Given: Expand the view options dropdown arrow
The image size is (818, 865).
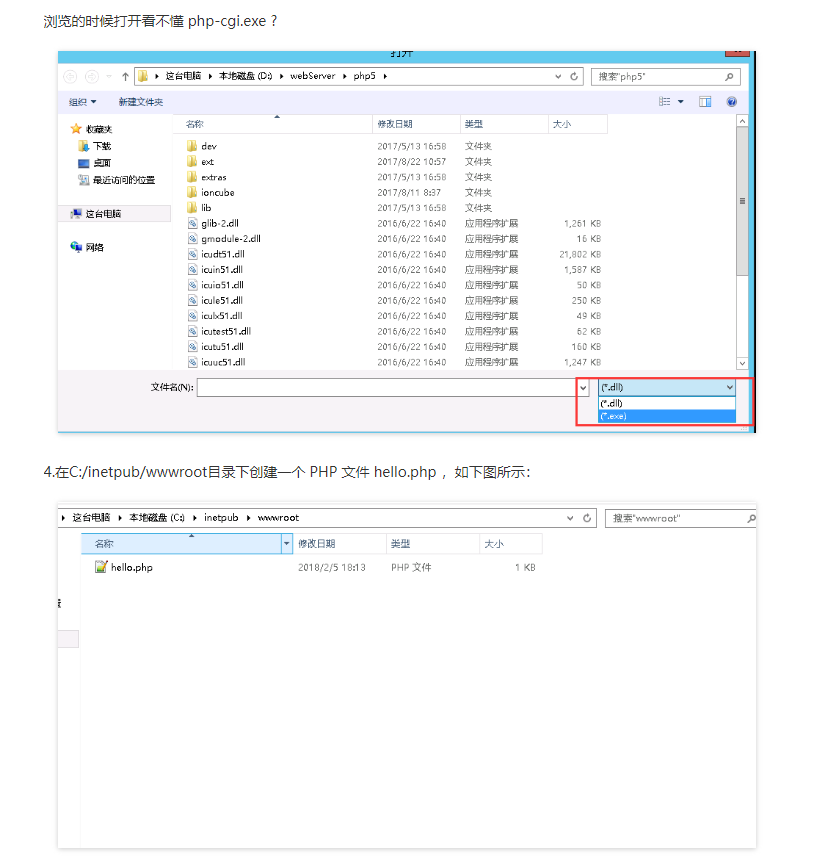Looking at the screenshot, I should 681,102.
